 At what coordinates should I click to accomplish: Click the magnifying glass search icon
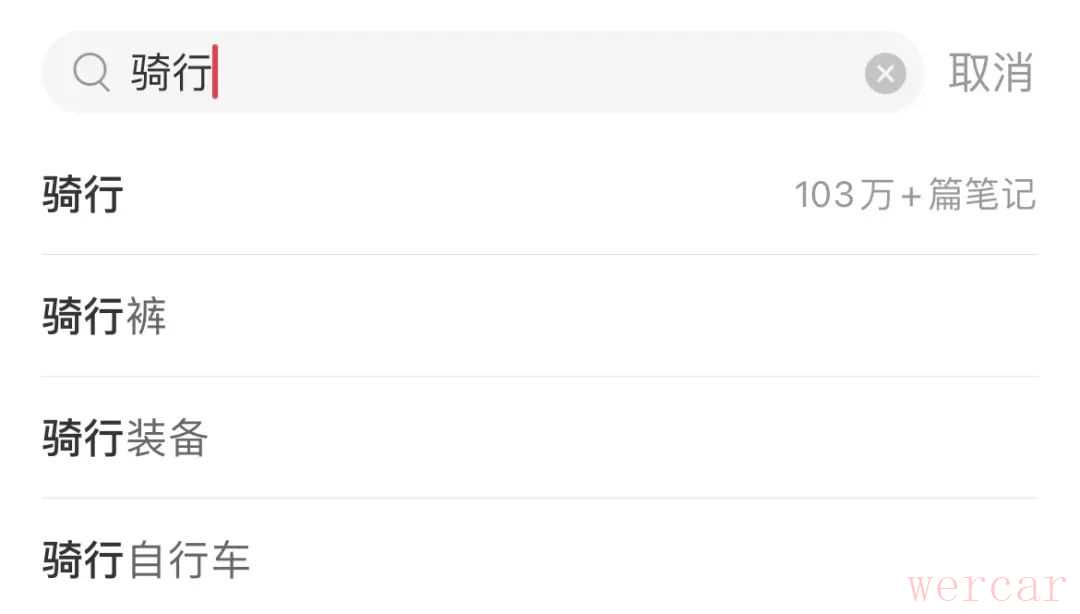pos(91,73)
